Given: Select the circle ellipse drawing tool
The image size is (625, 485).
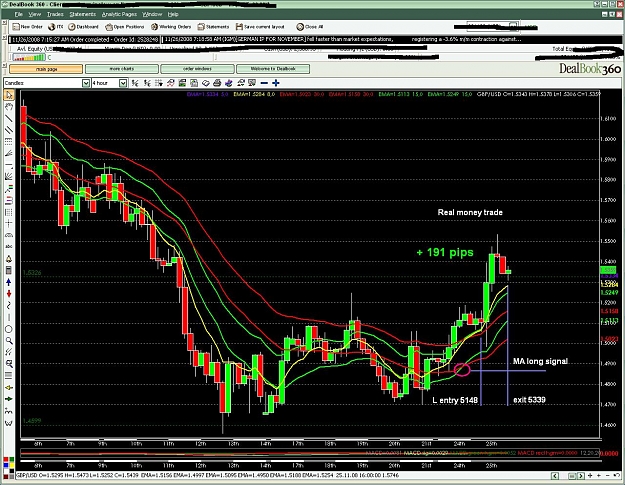Looking at the screenshot, I should point(9,329).
